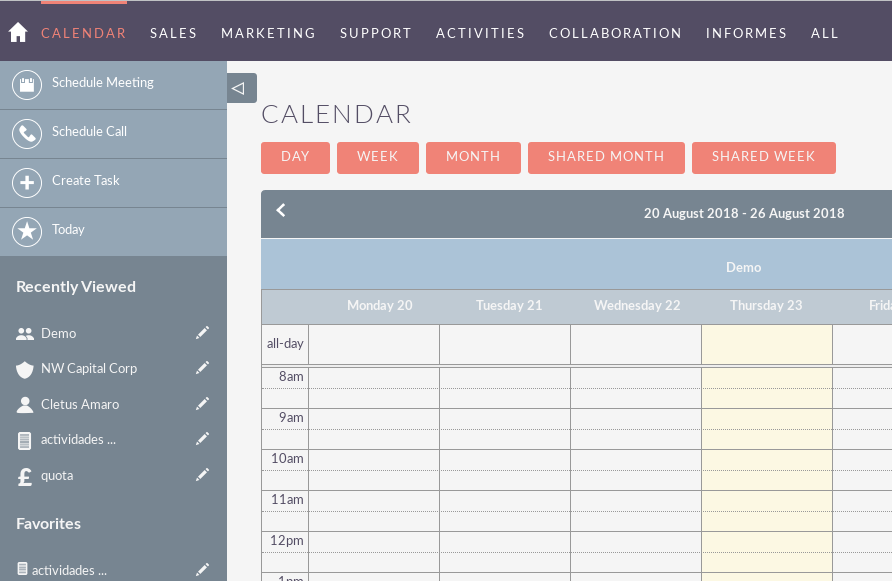Viewport: 892px width, 581px height.
Task: Switch to Day view
Action: 295,157
